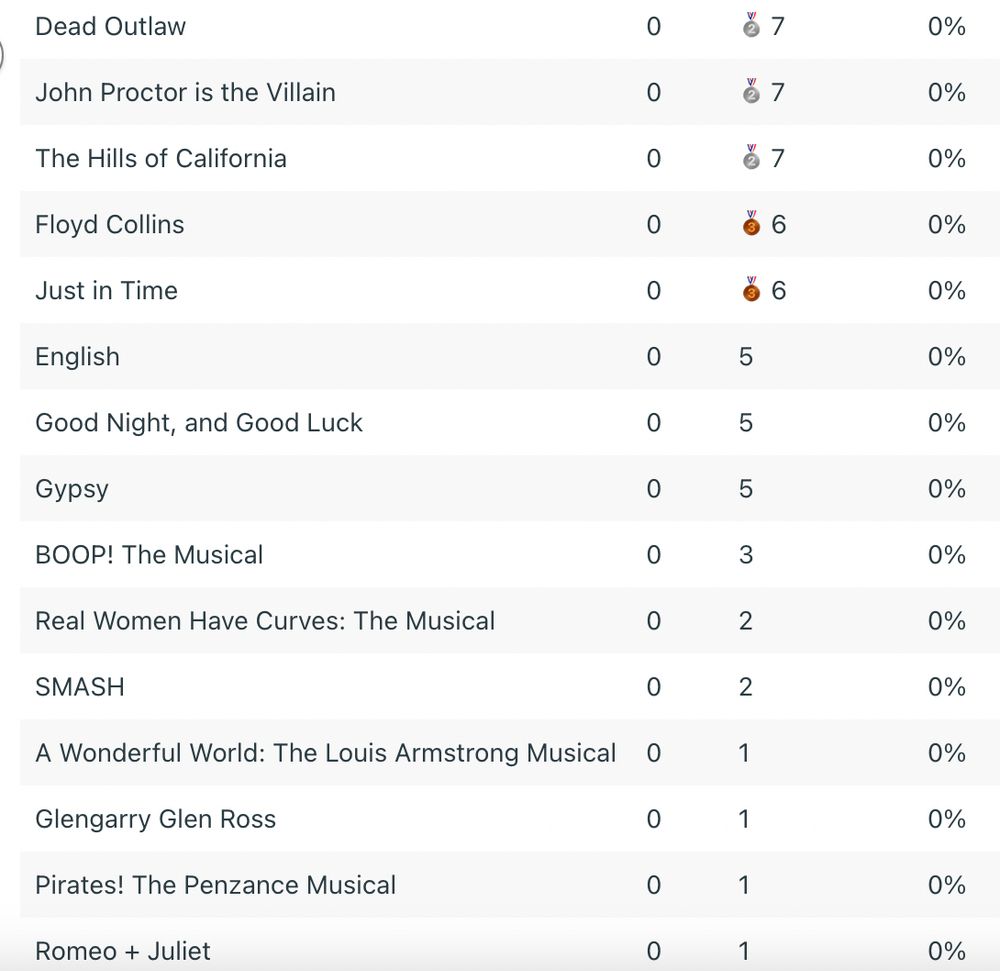
Task: Select Glengarry Glen Ross title
Action: (x=155, y=819)
